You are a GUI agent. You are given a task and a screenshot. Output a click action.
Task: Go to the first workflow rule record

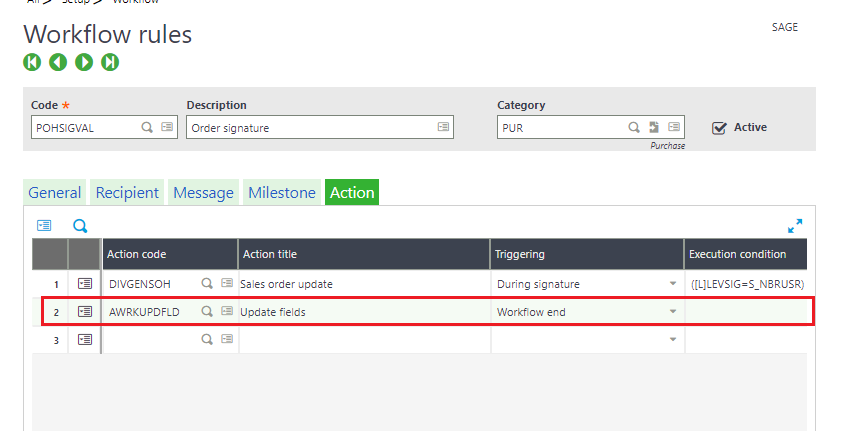(x=32, y=62)
